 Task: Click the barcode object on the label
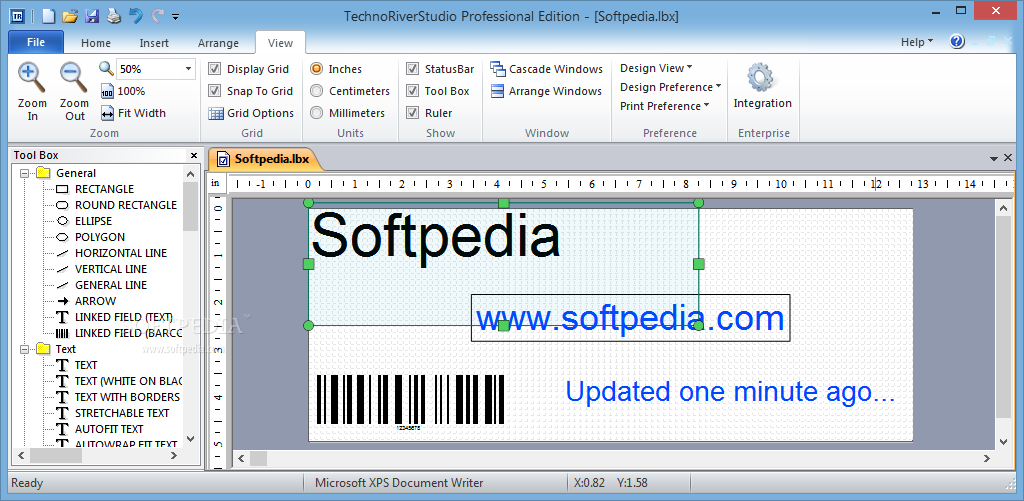point(410,402)
